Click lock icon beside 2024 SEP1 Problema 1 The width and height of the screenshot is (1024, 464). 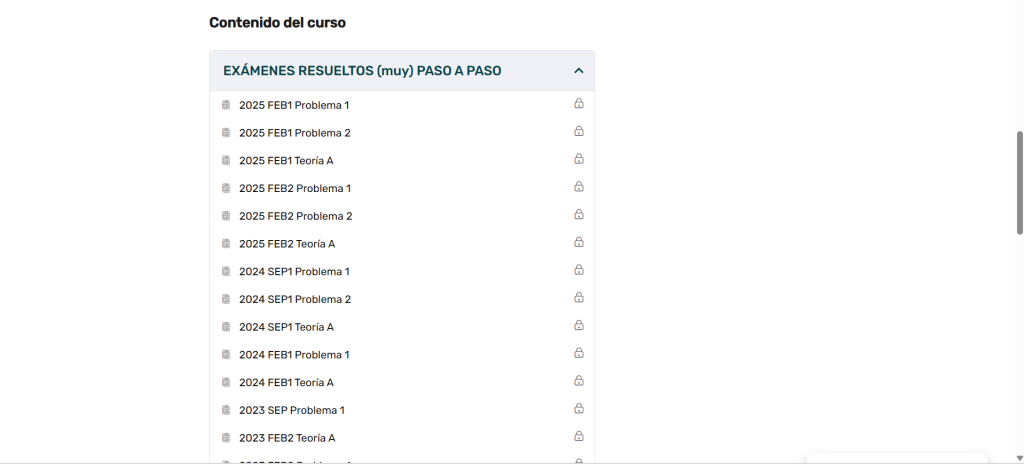(x=579, y=270)
